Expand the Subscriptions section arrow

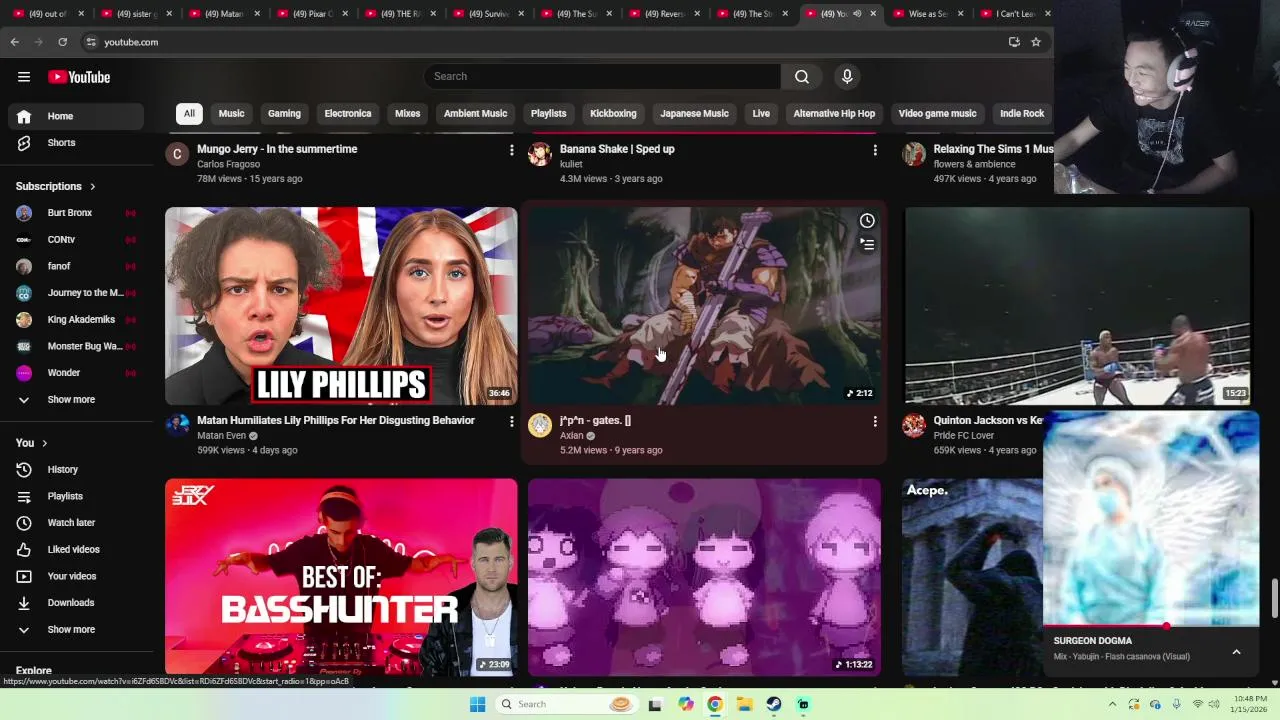93,187
